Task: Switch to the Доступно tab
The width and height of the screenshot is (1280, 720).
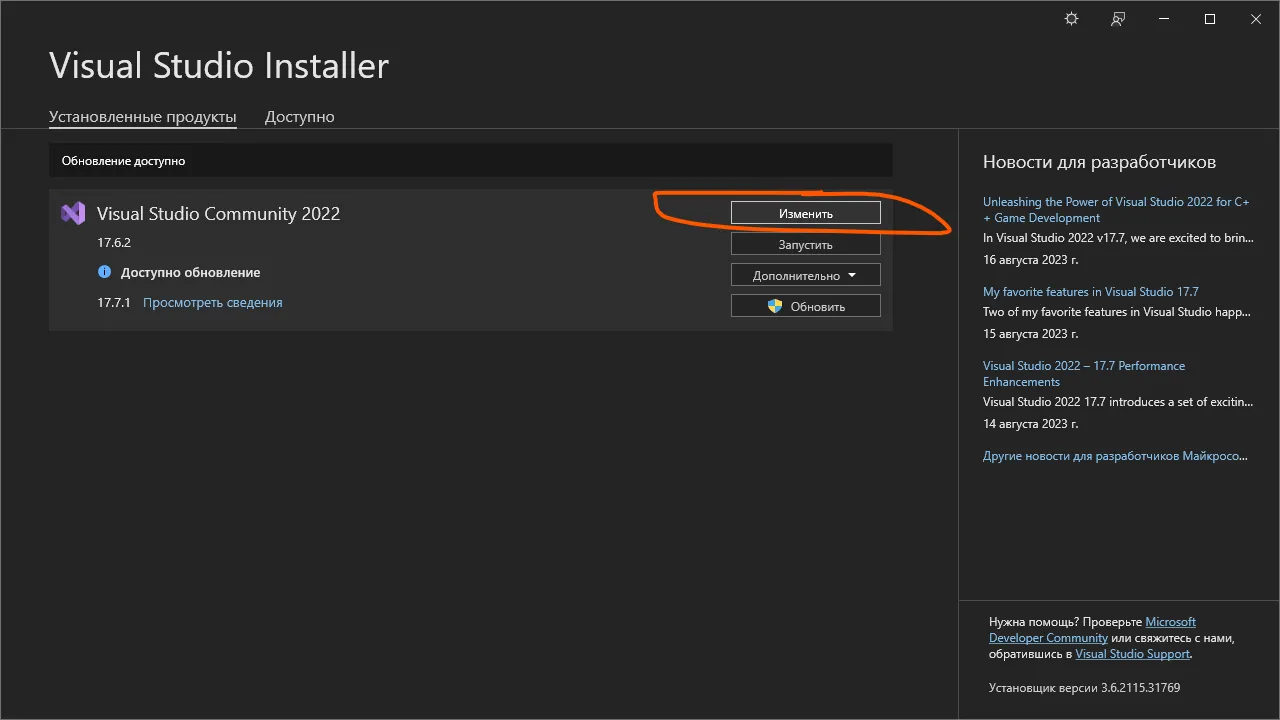Action: 299,117
